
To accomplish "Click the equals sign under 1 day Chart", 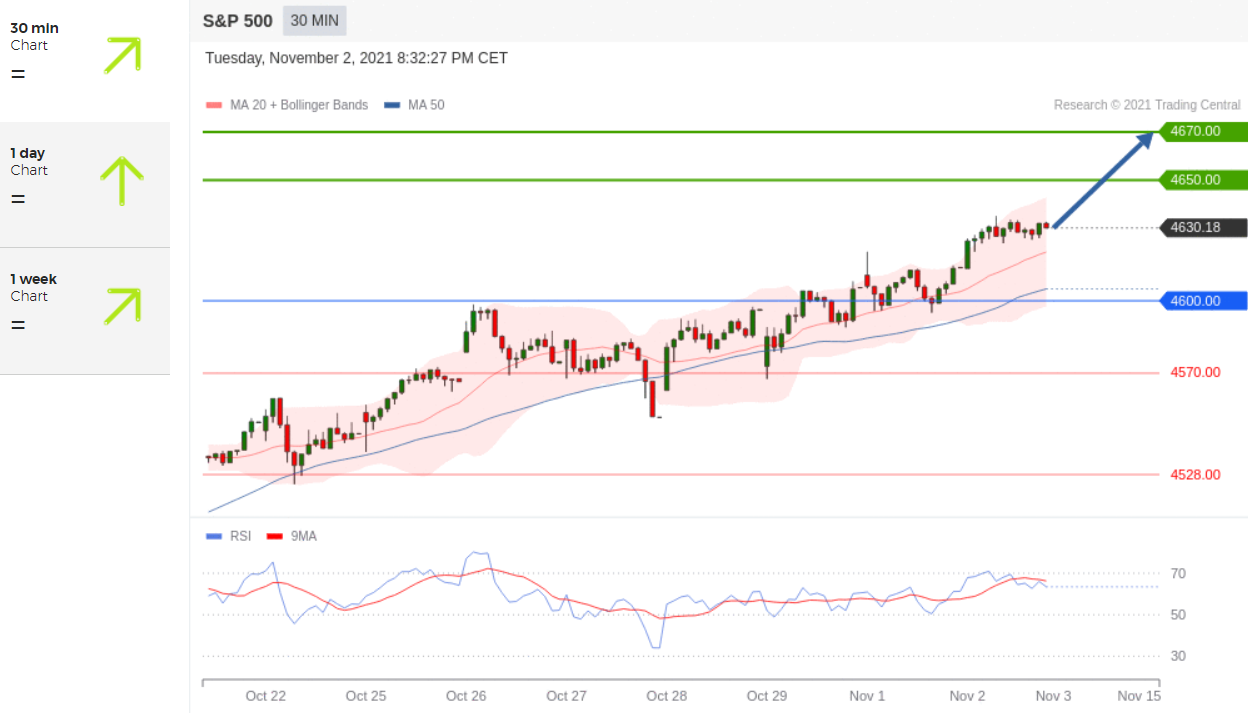I will 18,199.
